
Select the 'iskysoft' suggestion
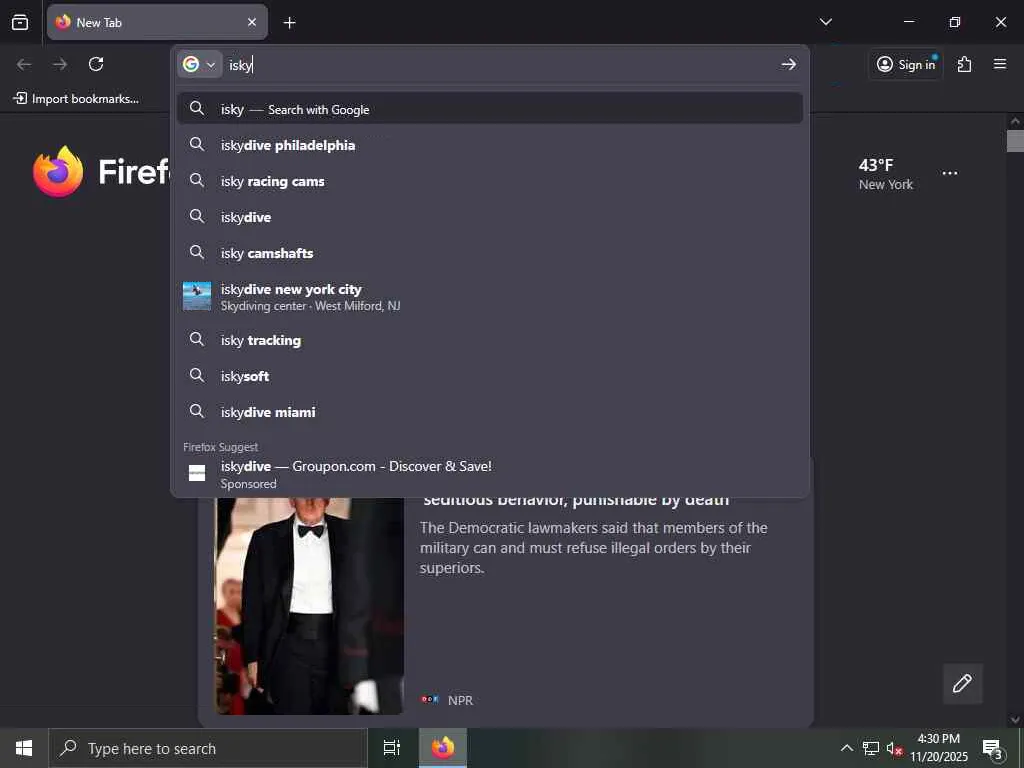[490, 376]
